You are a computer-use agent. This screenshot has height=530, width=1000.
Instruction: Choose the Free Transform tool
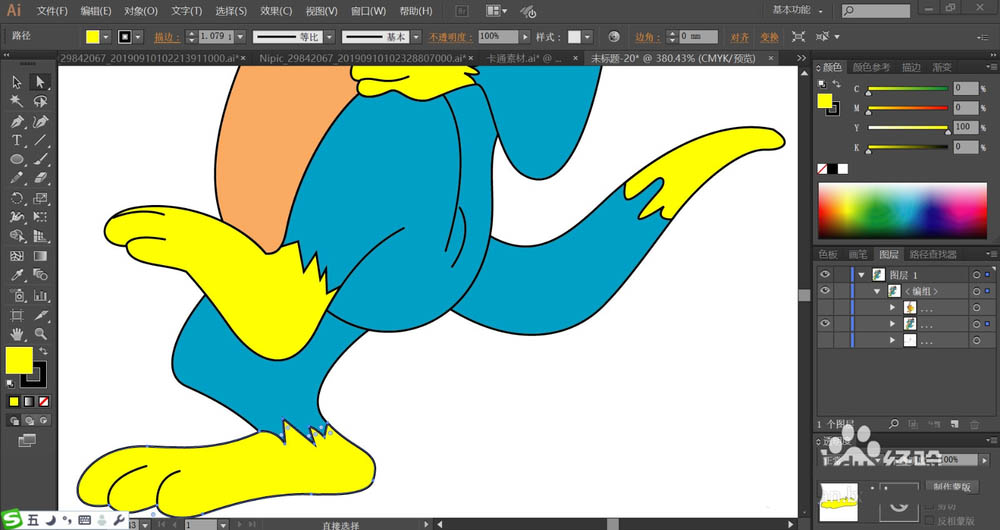point(40,217)
